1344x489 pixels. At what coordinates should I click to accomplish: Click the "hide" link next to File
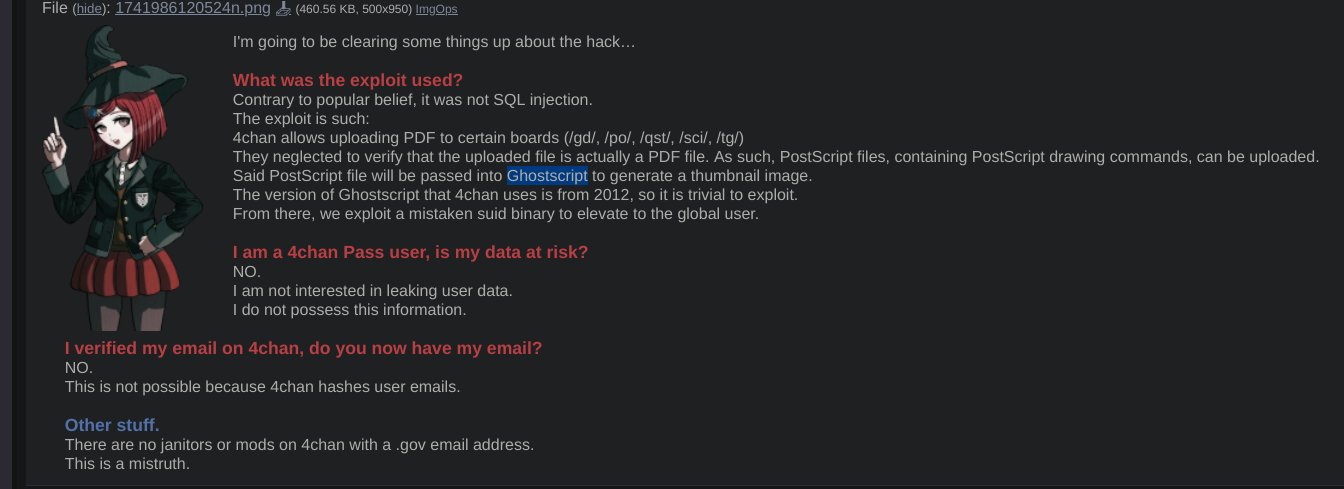[x=90, y=9]
